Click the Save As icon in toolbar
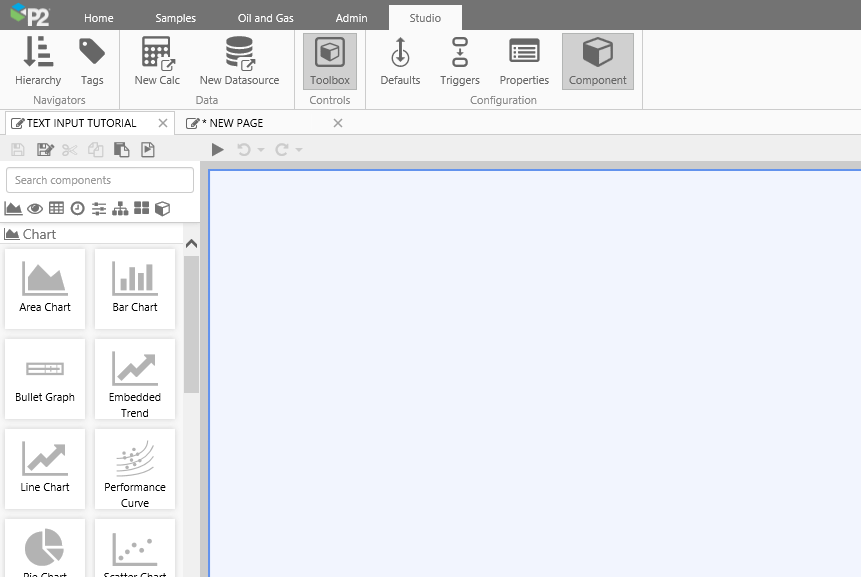Viewport: 861px width, 577px height. pos(44,150)
